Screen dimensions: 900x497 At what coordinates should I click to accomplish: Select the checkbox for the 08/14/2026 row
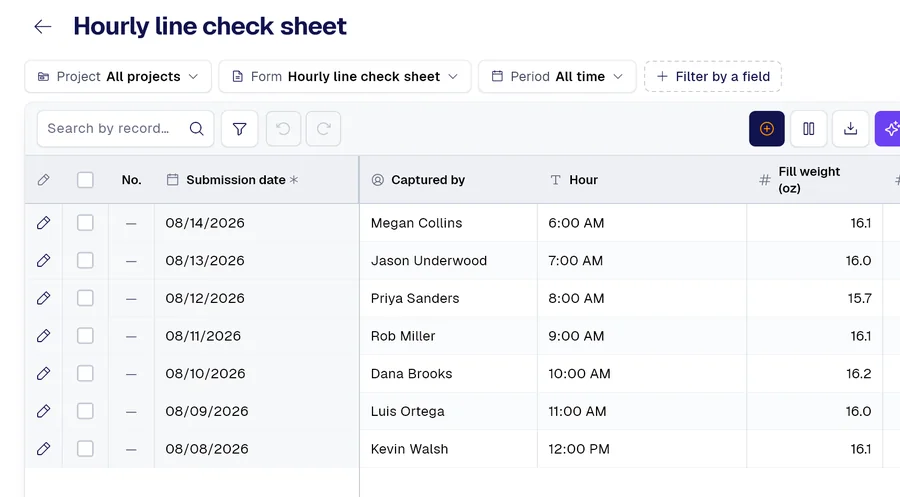coord(86,223)
